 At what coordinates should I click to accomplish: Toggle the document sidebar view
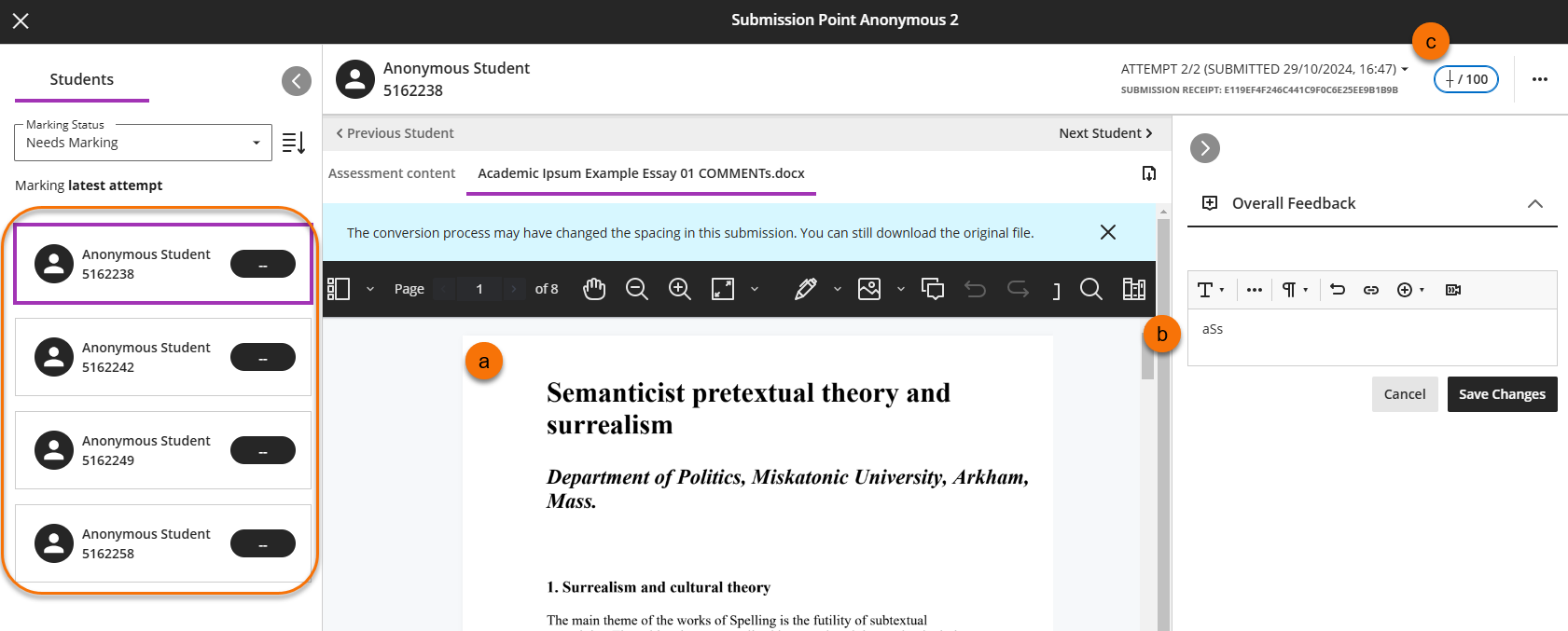click(339, 289)
